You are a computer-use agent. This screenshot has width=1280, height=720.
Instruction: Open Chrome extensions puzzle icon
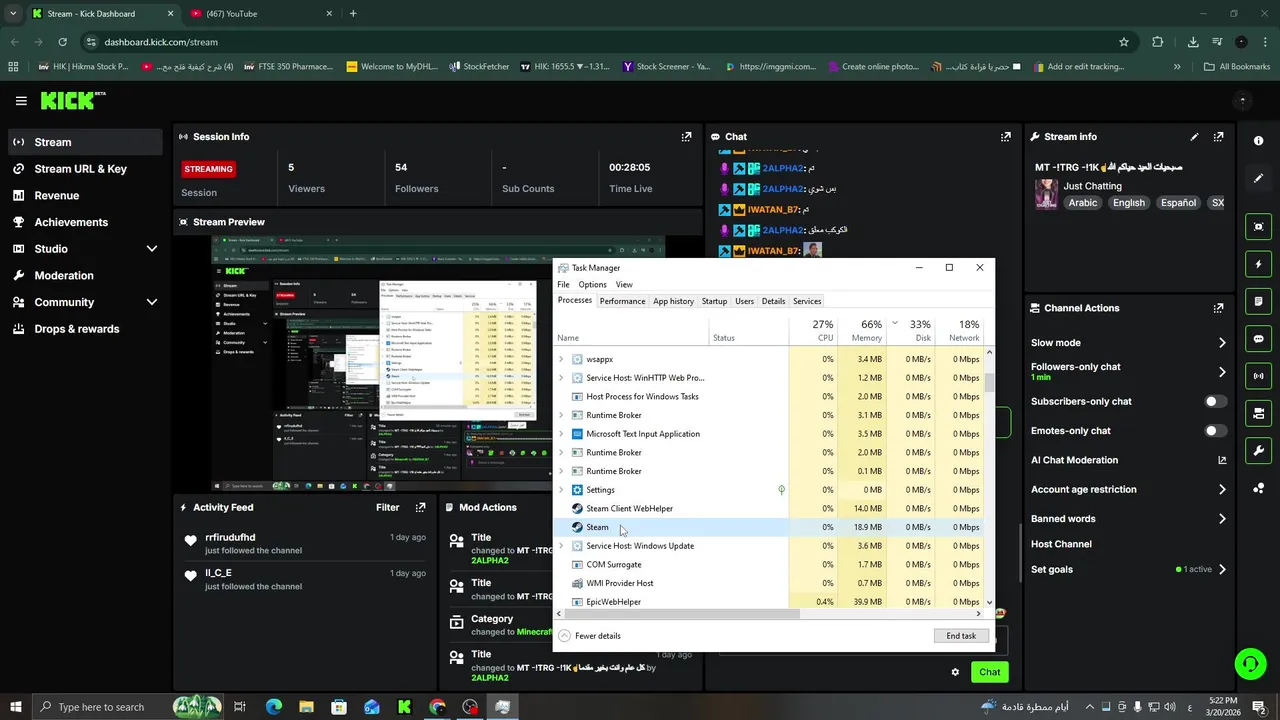pyautogui.click(x=1158, y=42)
